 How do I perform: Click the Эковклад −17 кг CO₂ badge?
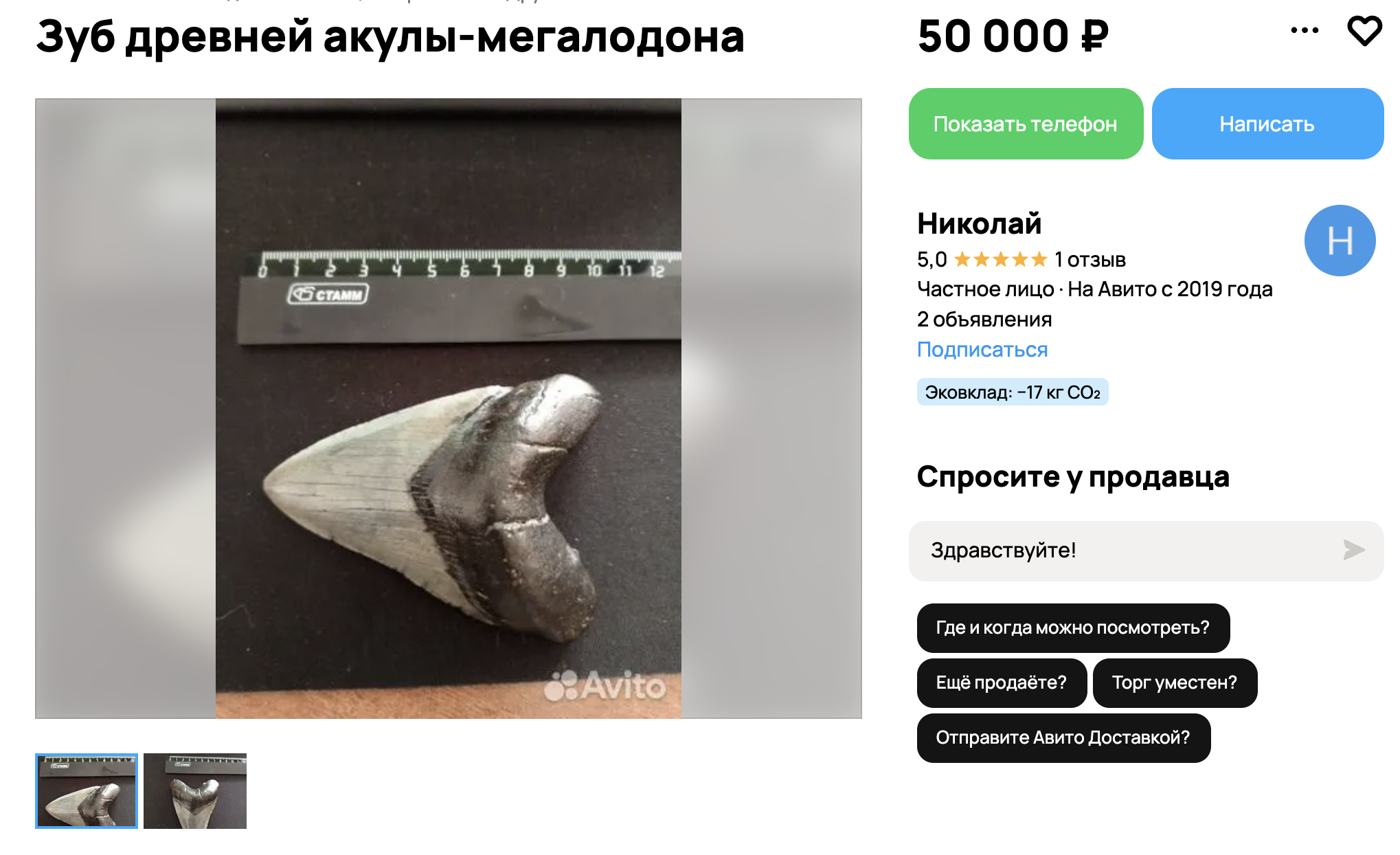tap(1013, 392)
